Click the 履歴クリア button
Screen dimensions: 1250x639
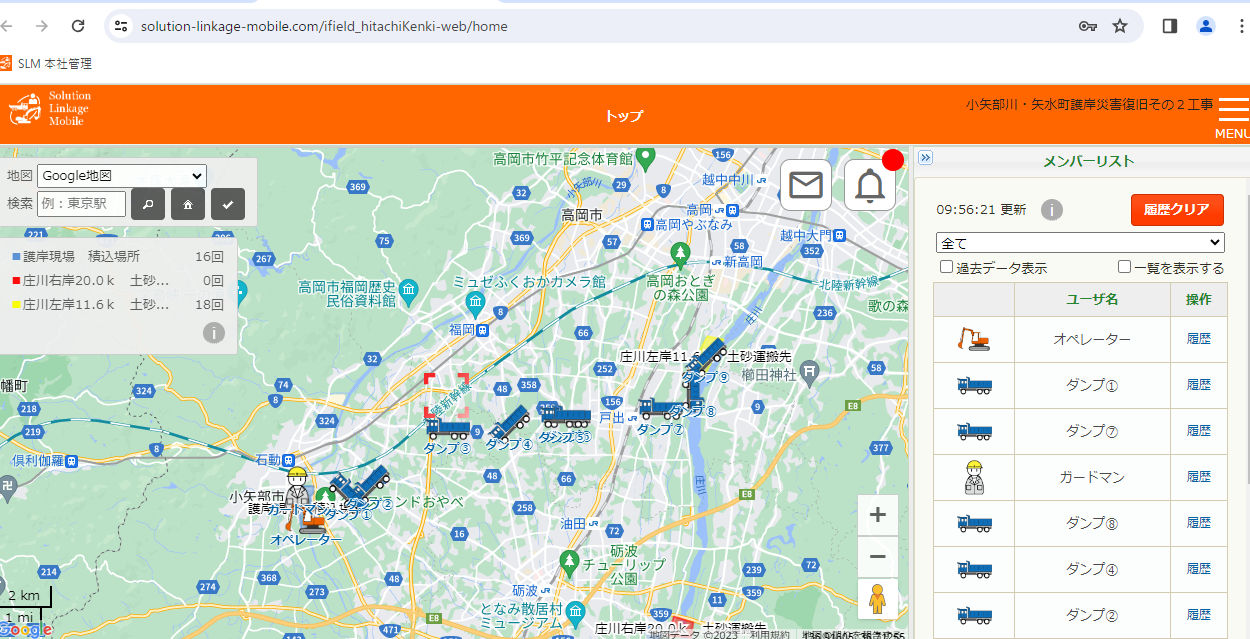[1177, 210]
